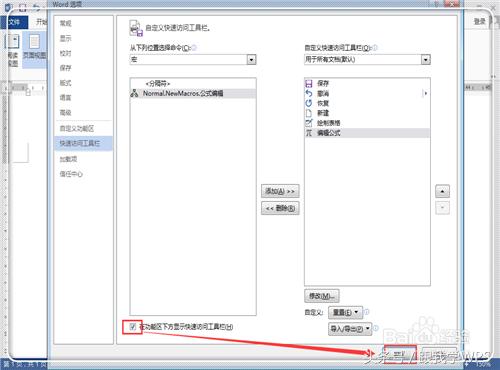Open the 信任中心 (Trust Center) category

(x=71, y=174)
